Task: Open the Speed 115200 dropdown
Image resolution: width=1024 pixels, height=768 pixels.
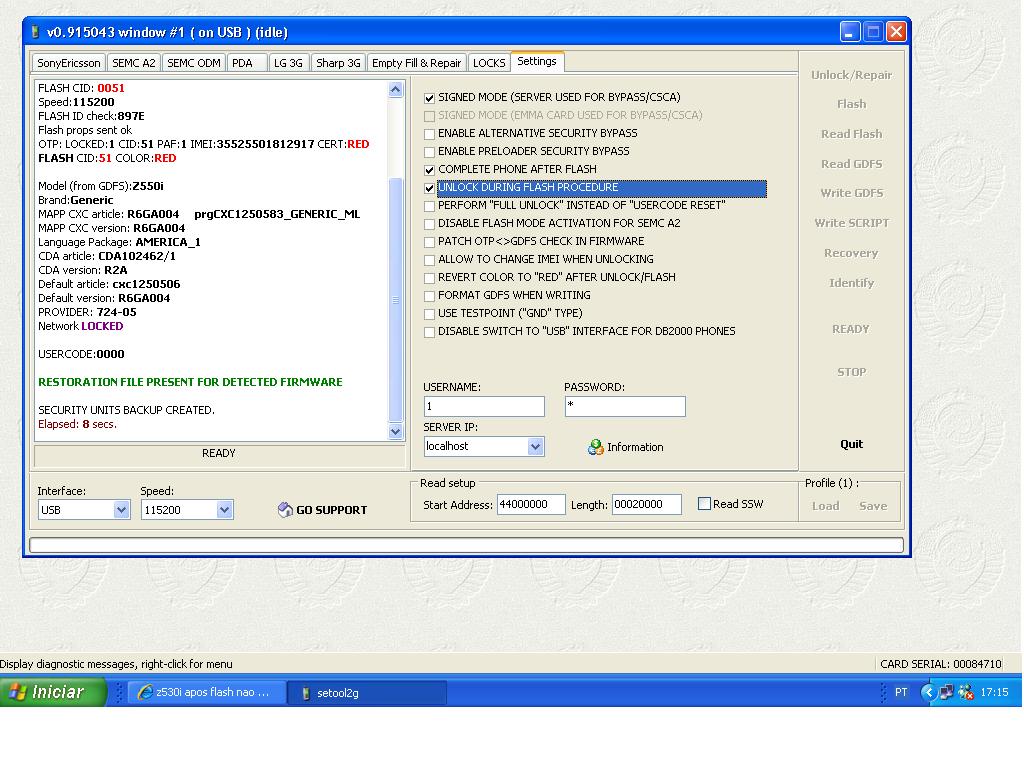Action: [x=224, y=510]
